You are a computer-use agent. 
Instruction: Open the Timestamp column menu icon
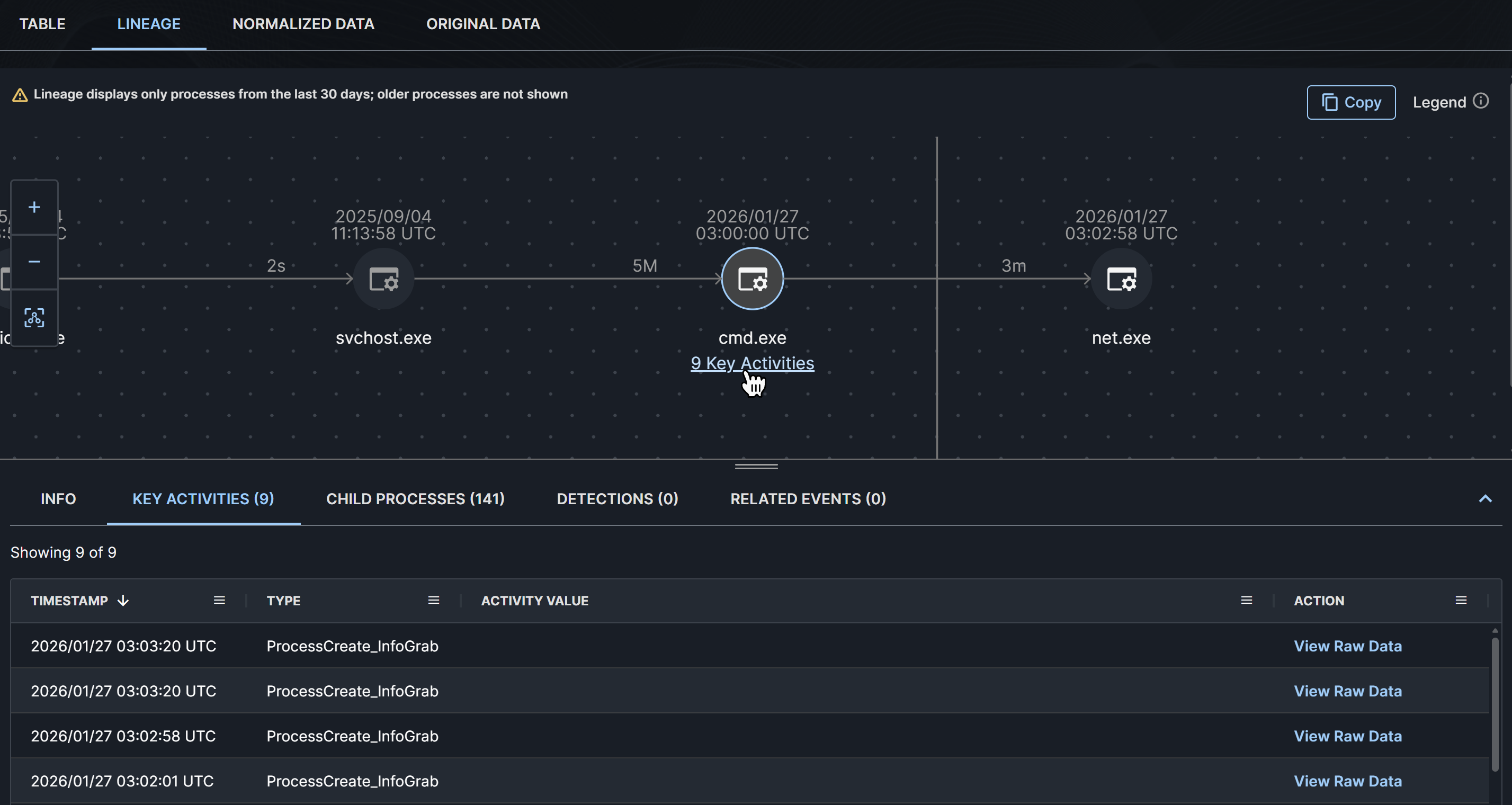point(219,600)
